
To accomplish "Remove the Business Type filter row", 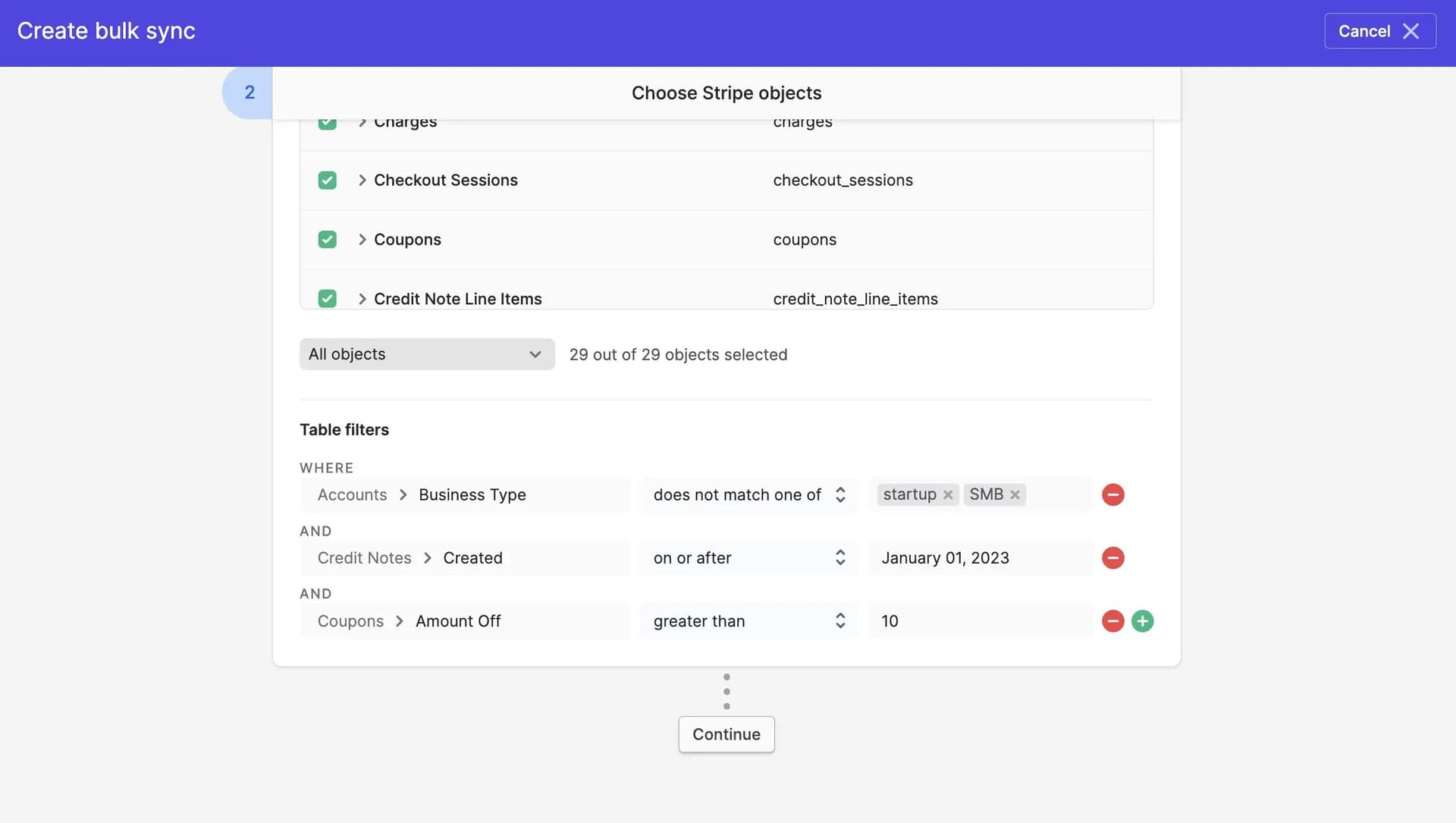I will pos(1112,495).
